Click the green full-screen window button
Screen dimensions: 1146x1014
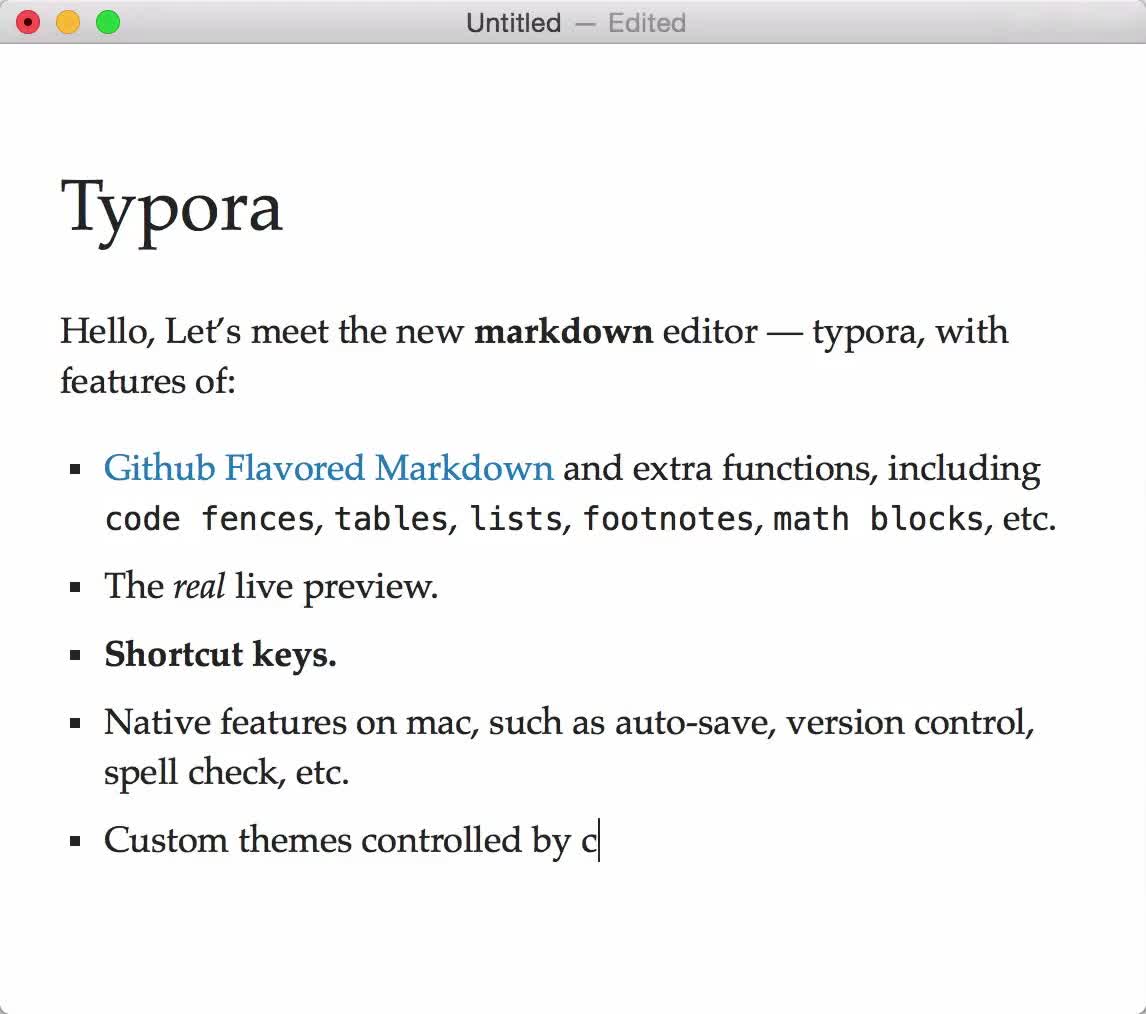108,22
